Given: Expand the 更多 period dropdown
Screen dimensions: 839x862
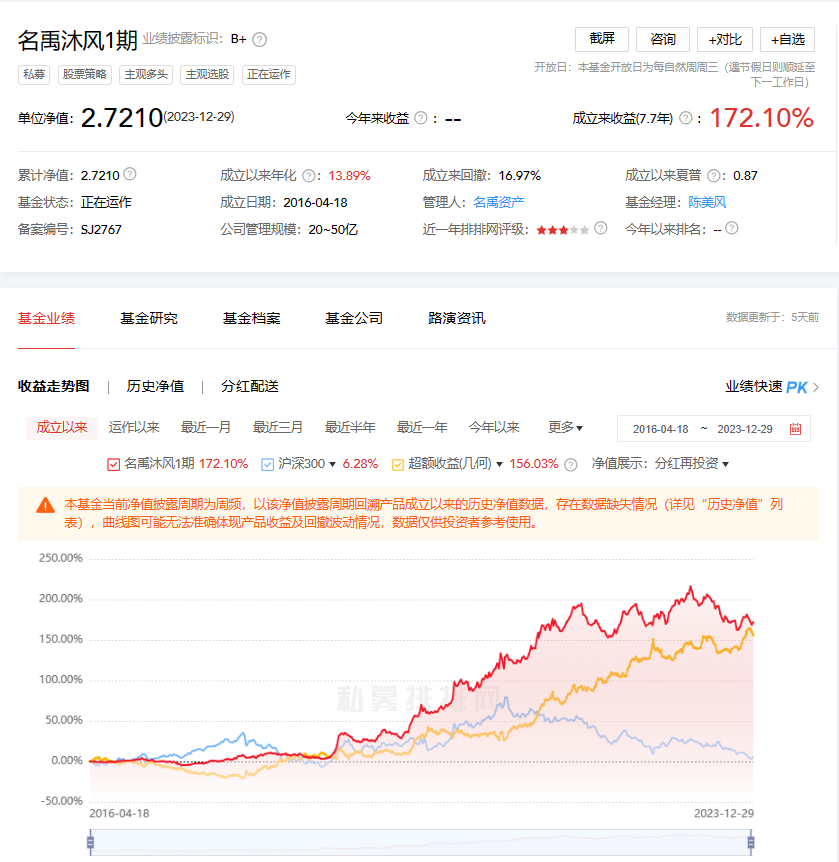Looking at the screenshot, I should [565, 427].
